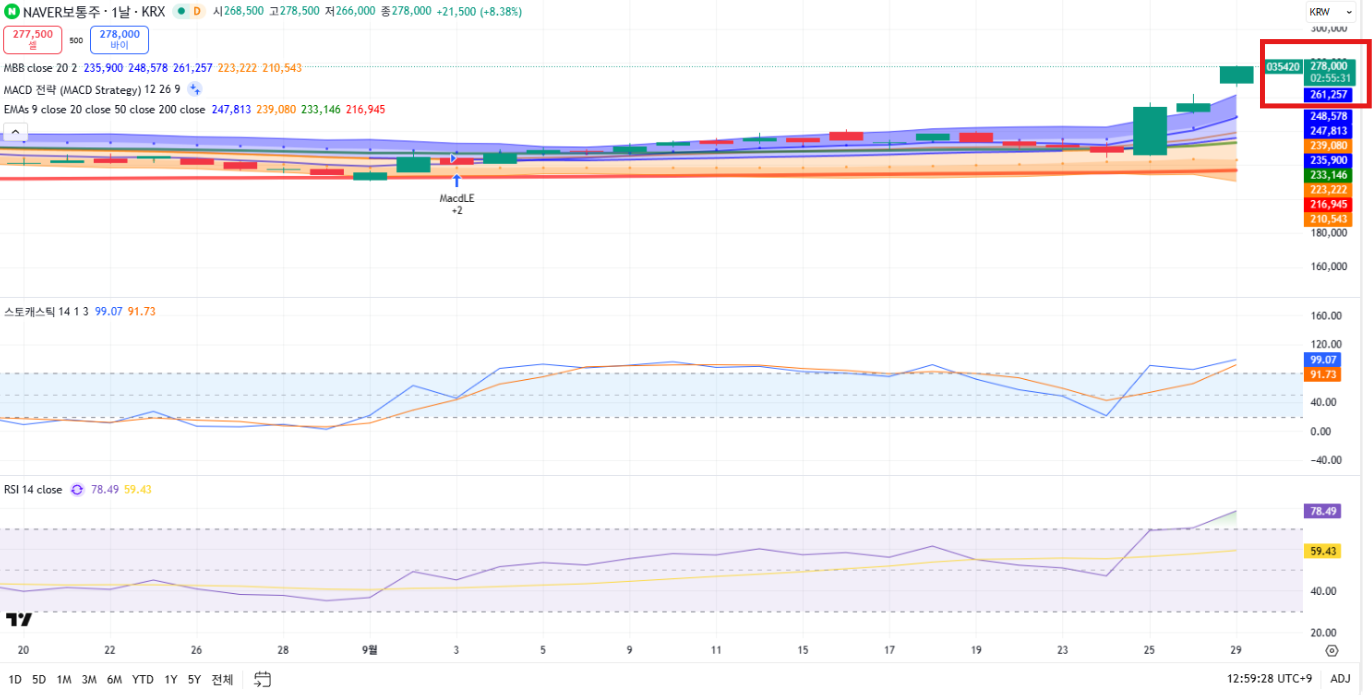This screenshot has width=1372, height=695.
Task: Click the RSI 14 close legend label
Action: pyautogui.click(x=33, y=490)
